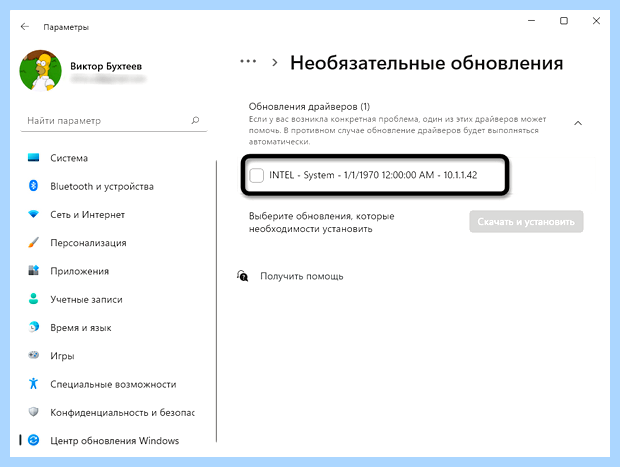This screenshot has width=620, height=467.
Task: Select Персонализация menu item
Action: 88,243
